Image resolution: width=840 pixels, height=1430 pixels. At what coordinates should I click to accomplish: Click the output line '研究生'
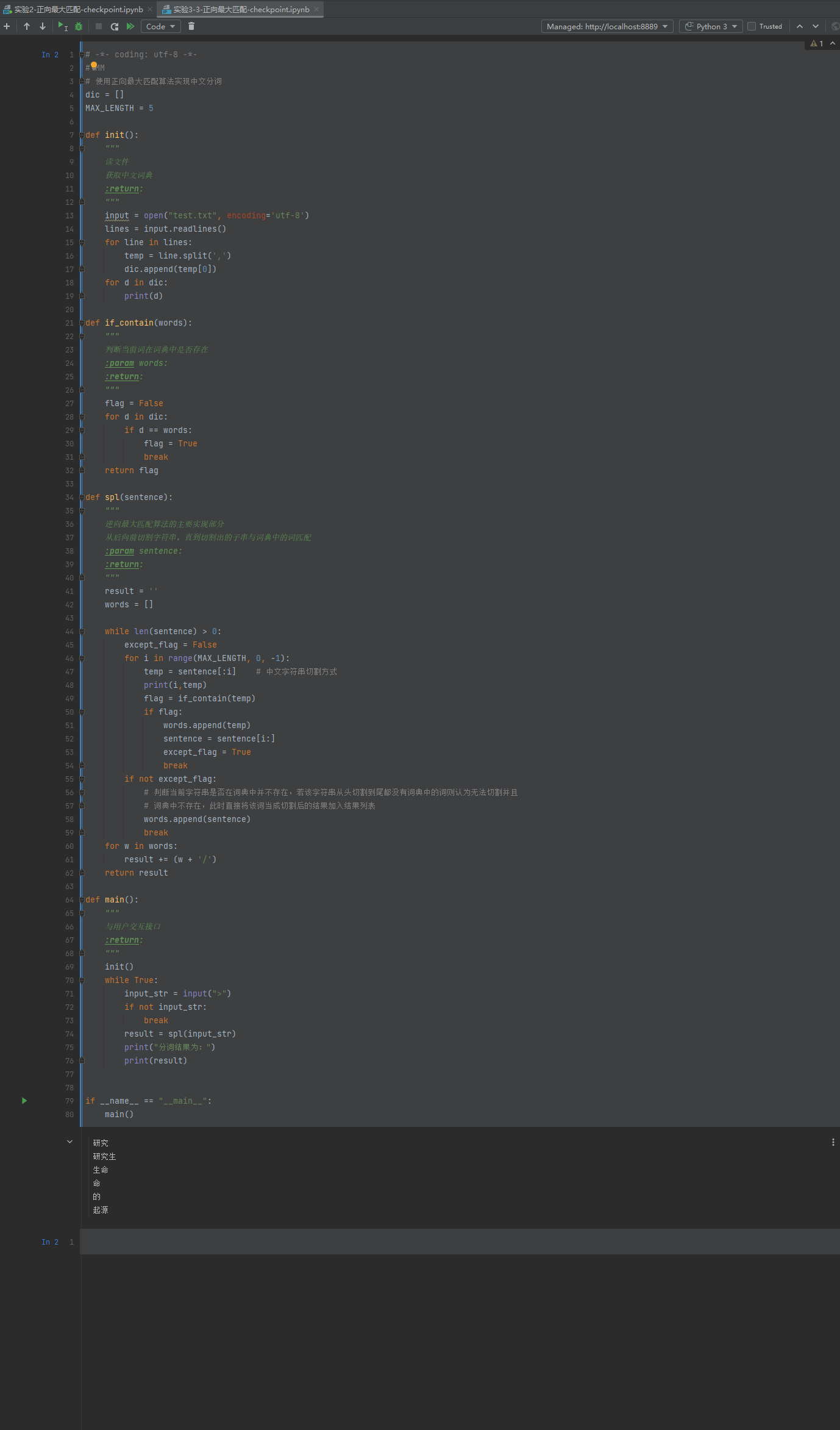pos(104,1156)
